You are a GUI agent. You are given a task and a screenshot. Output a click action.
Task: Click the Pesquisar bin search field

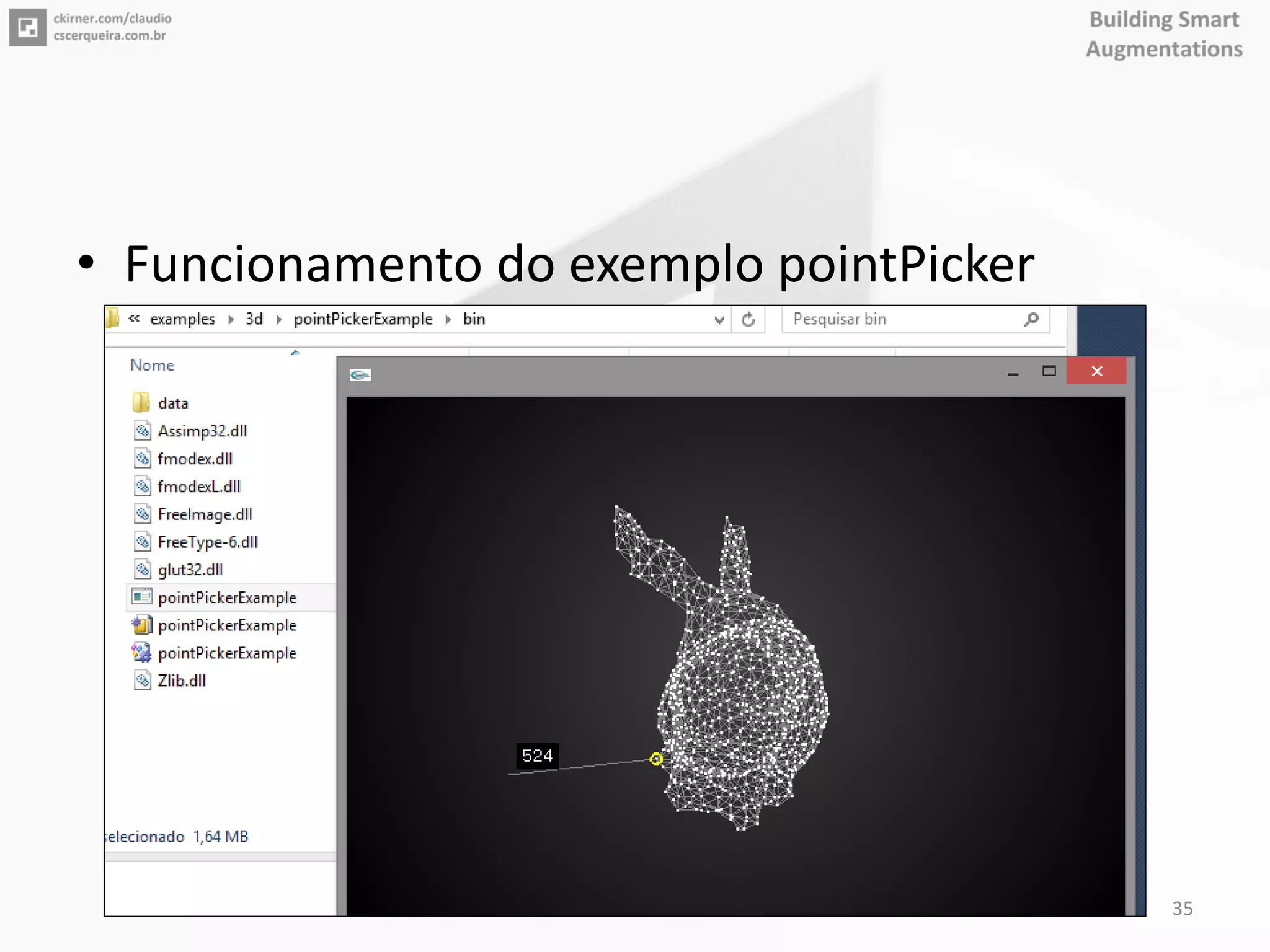tap(915, 319)
